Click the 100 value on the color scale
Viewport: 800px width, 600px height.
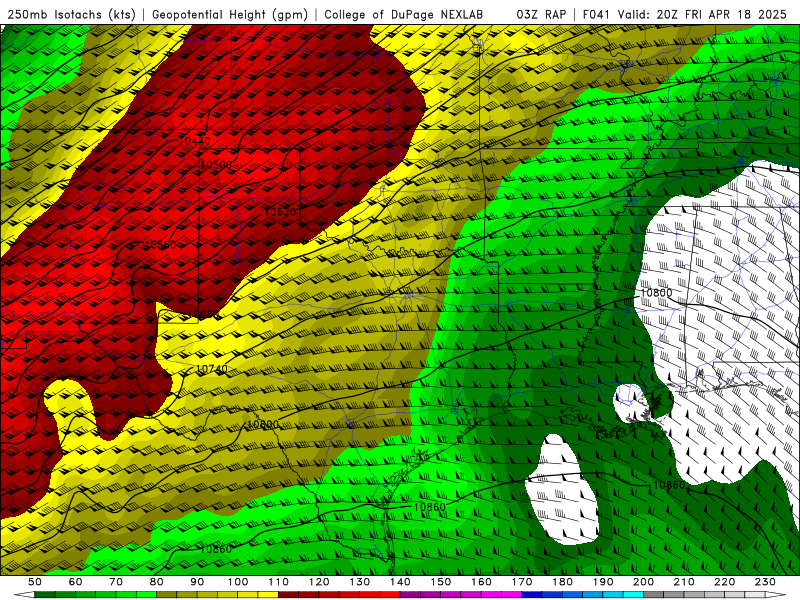238,582
